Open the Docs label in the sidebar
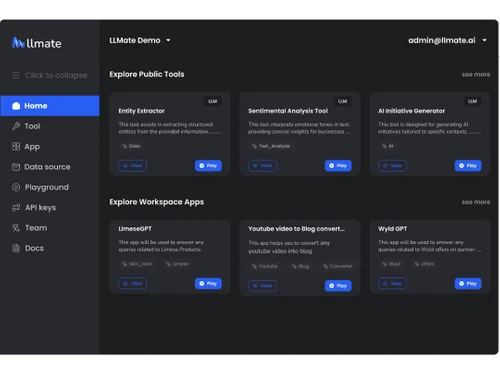The image size is (500, 375). 34,248
